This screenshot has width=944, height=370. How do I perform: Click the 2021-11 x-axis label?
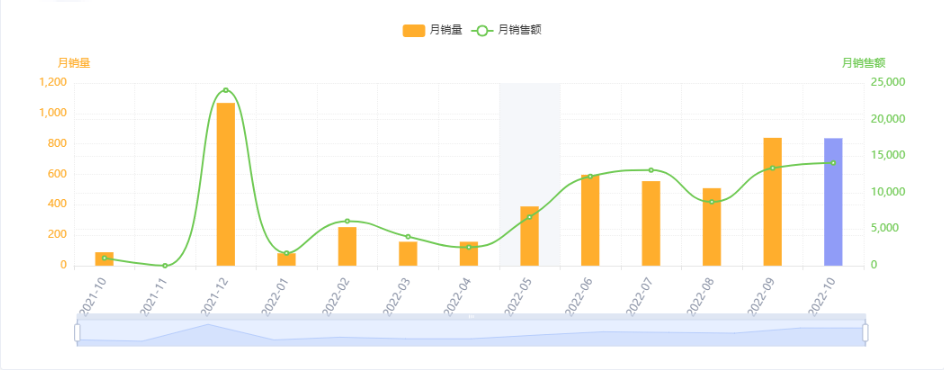(153, 296)
